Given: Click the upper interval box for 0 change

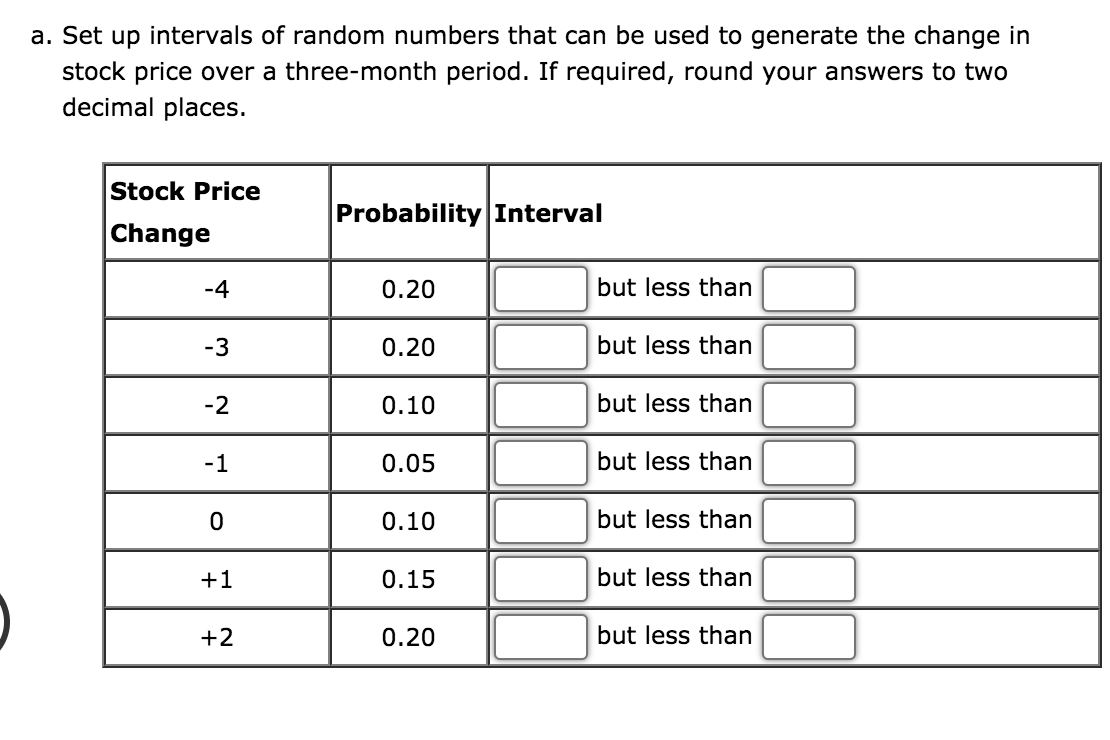Looking at the screenshot, I should 809,520.
